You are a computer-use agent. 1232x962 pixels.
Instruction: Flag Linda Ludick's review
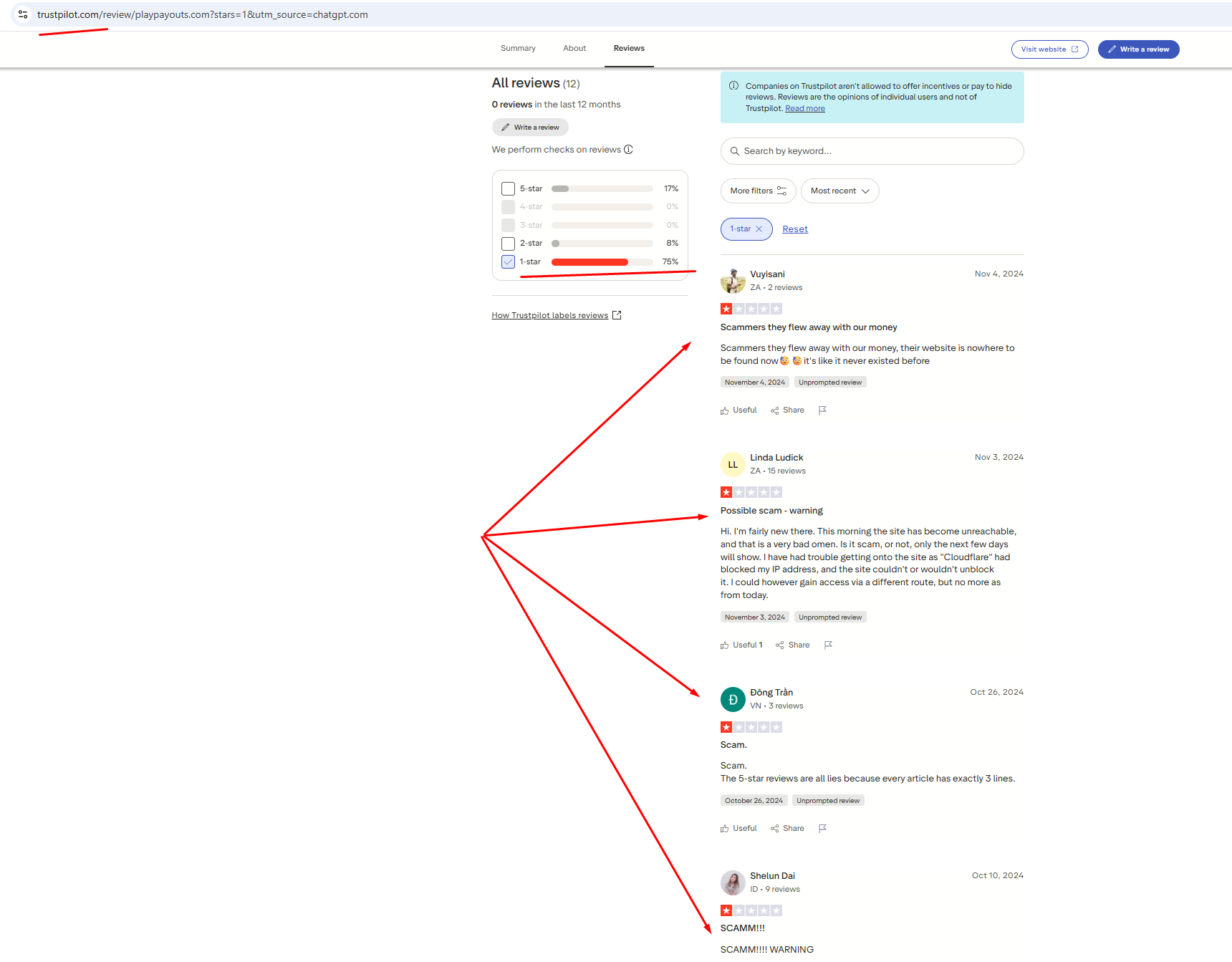[828, 645]
